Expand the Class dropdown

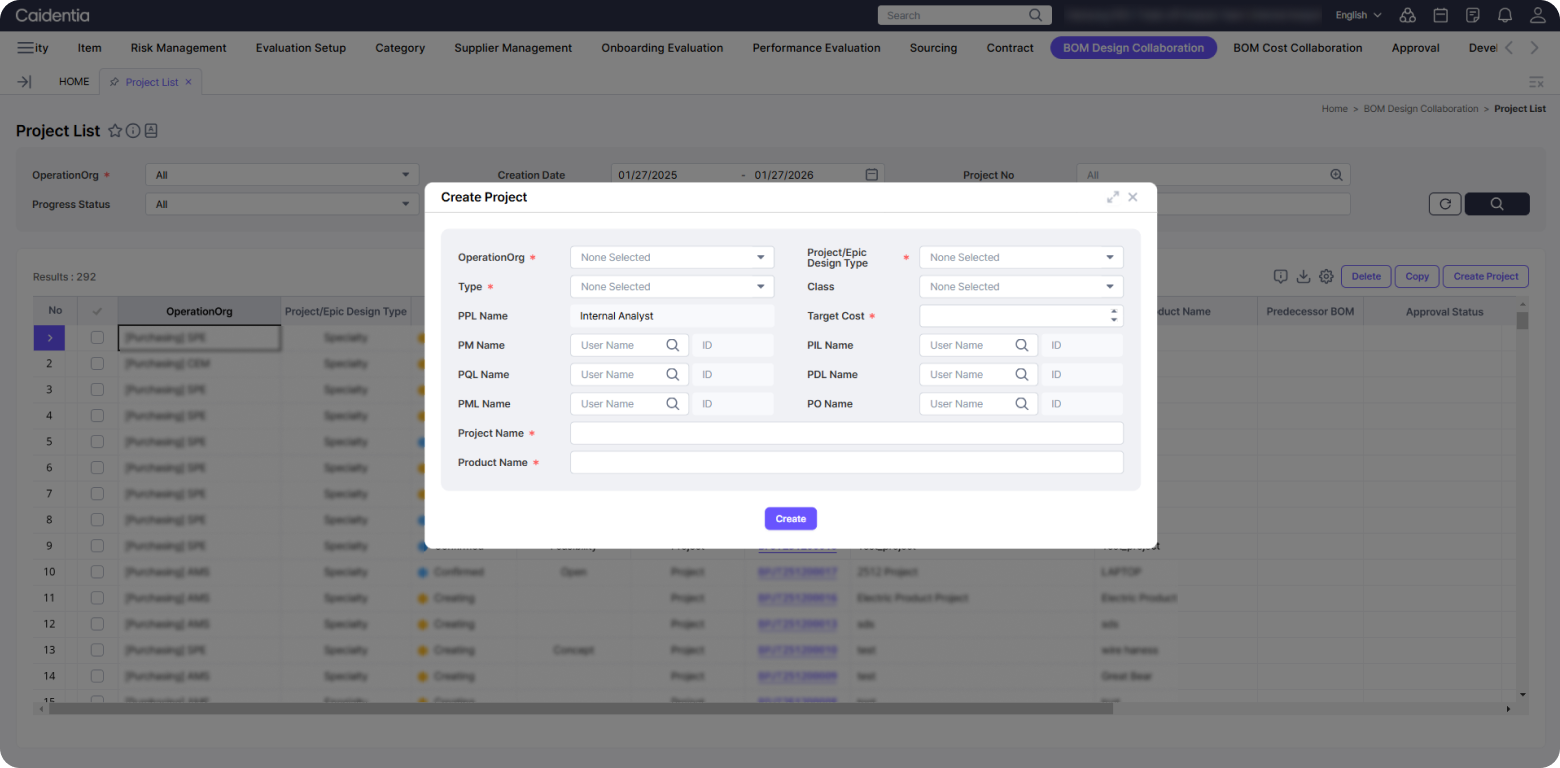tap(1020, 287)
